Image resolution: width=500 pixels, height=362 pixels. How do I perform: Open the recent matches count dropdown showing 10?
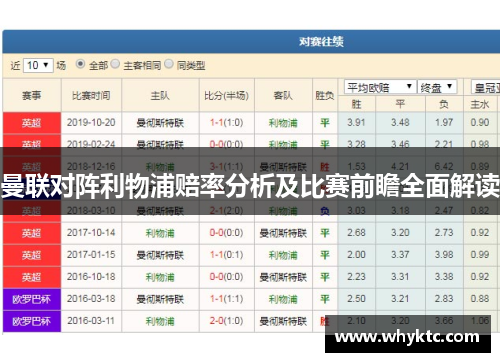(38, 65)
